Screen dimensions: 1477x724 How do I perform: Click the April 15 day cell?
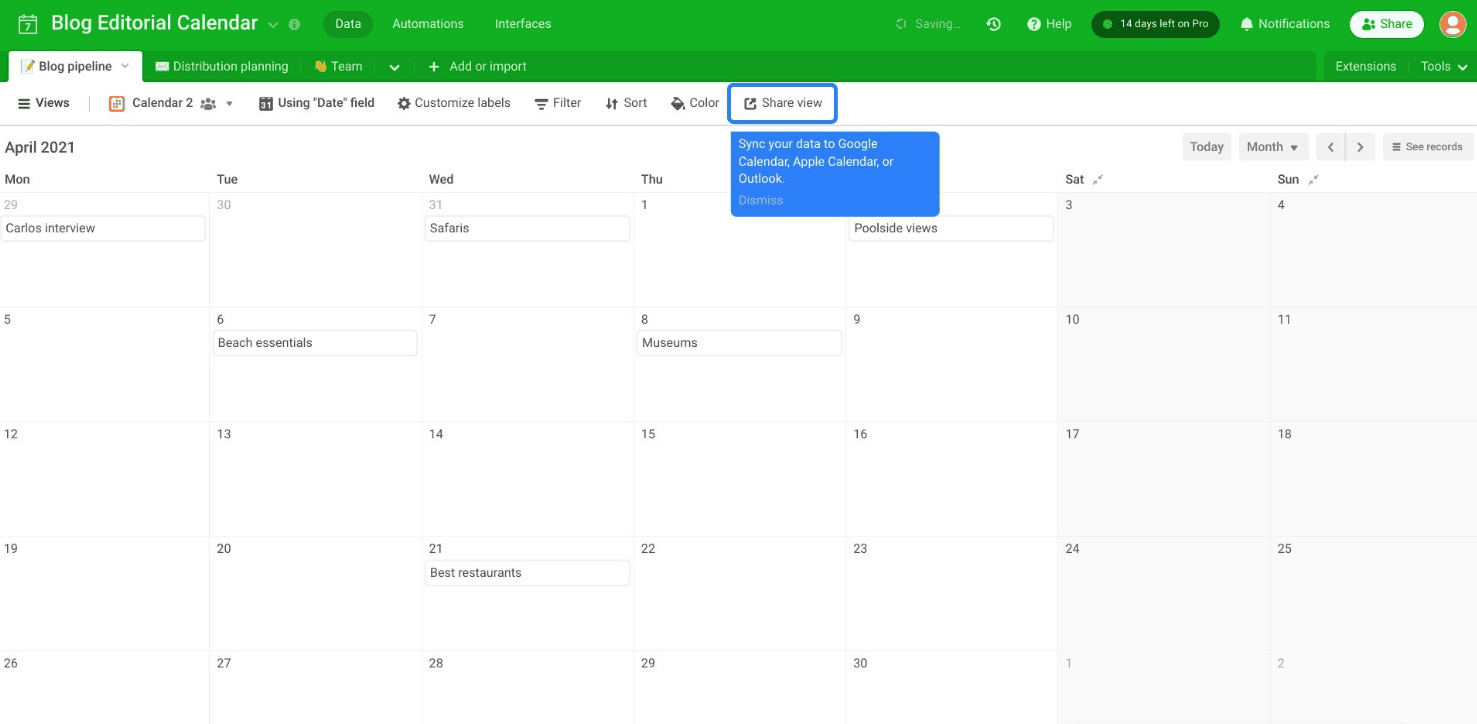point(740,478)
